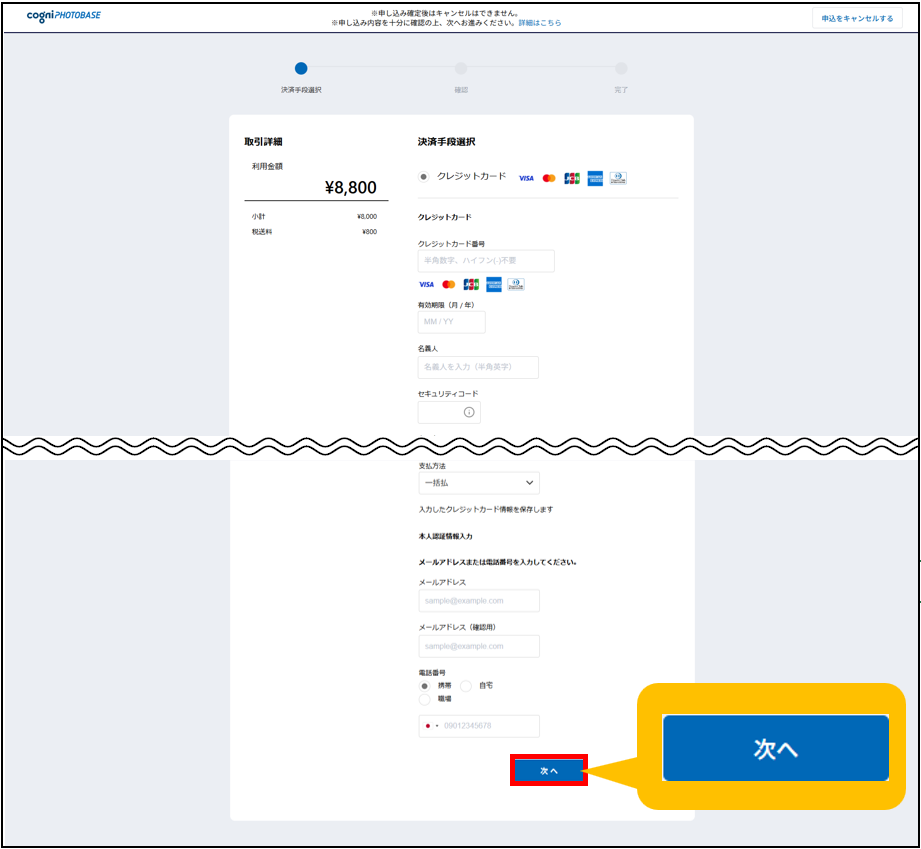Click the メールアドレス（確認用） input field

tap(479, 646)
